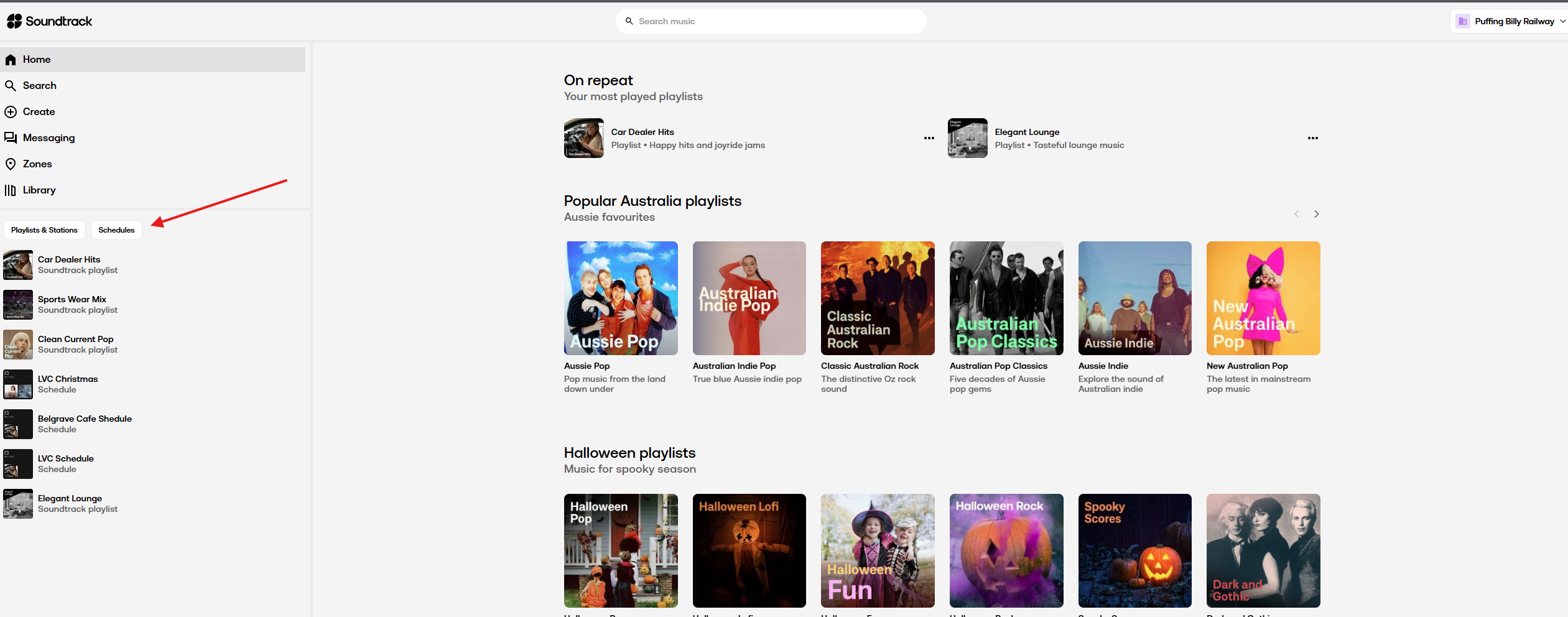Show next Popular Australia playlists
Viewport: 1568px width, 617px height.
pyautogui.click(x=1316, y=214)
